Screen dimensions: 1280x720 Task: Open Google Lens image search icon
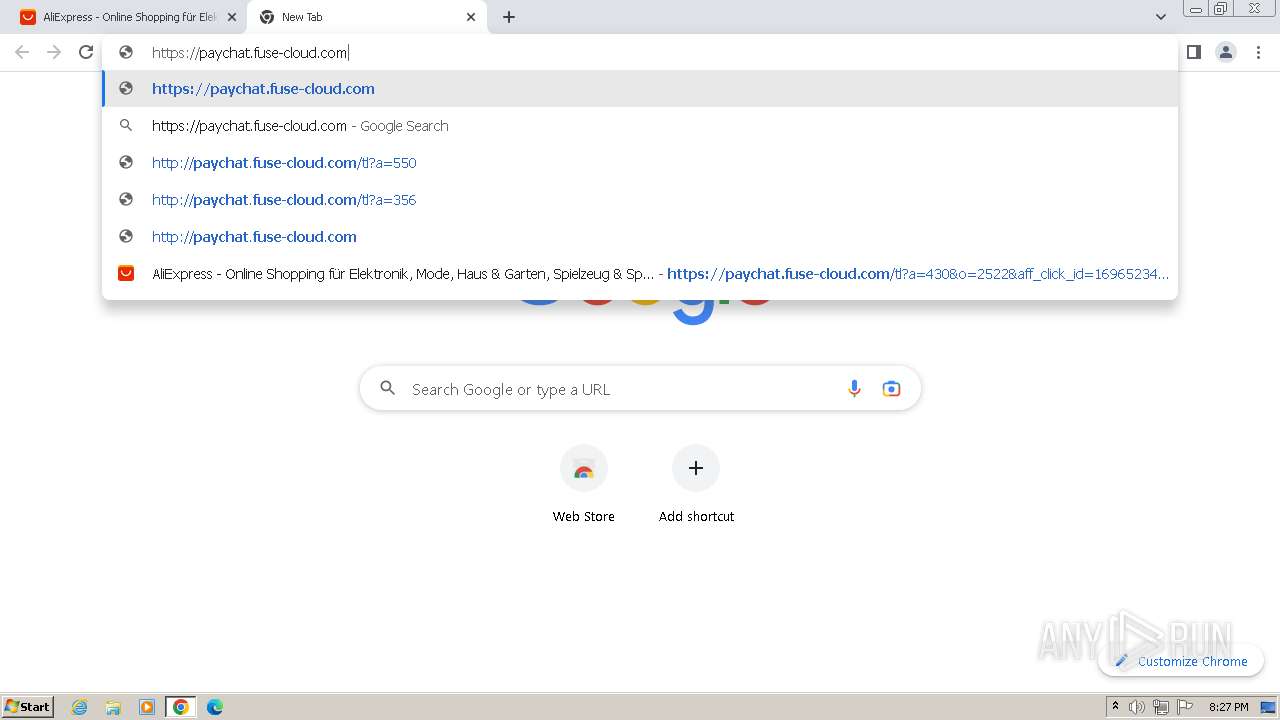(891, 389)
